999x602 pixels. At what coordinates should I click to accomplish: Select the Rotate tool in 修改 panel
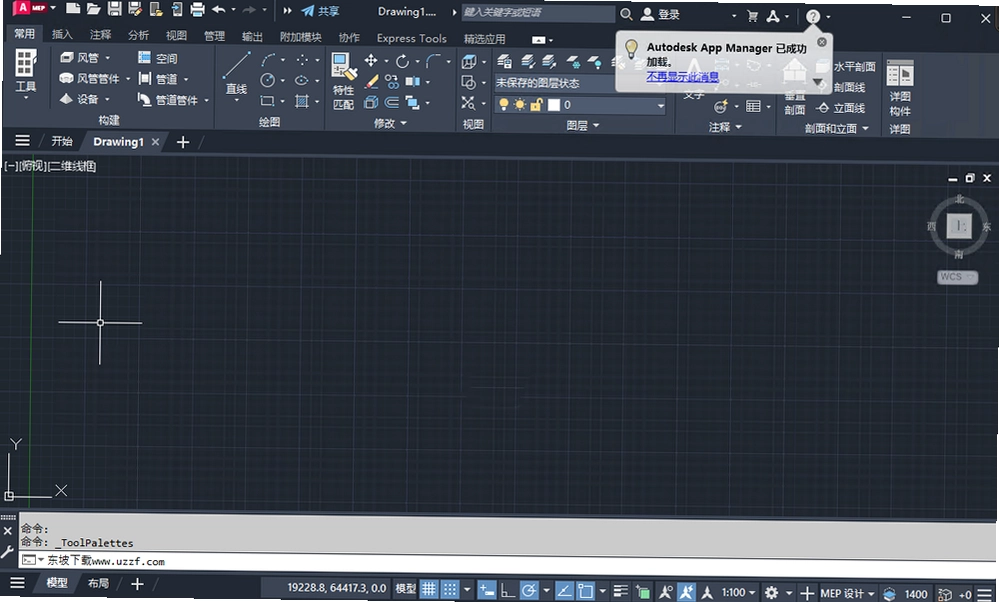(x=402, y=61)
